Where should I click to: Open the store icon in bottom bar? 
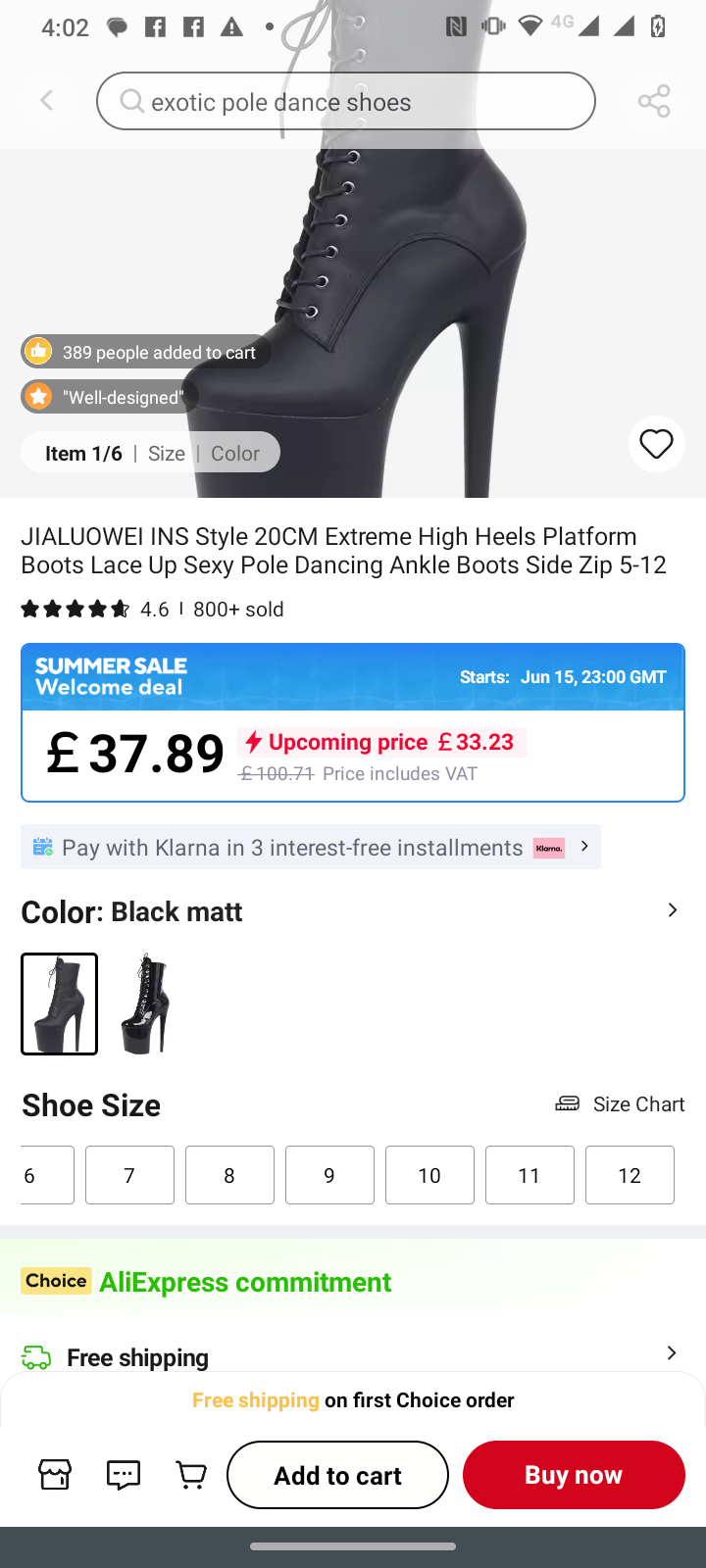pos(55,1475)
